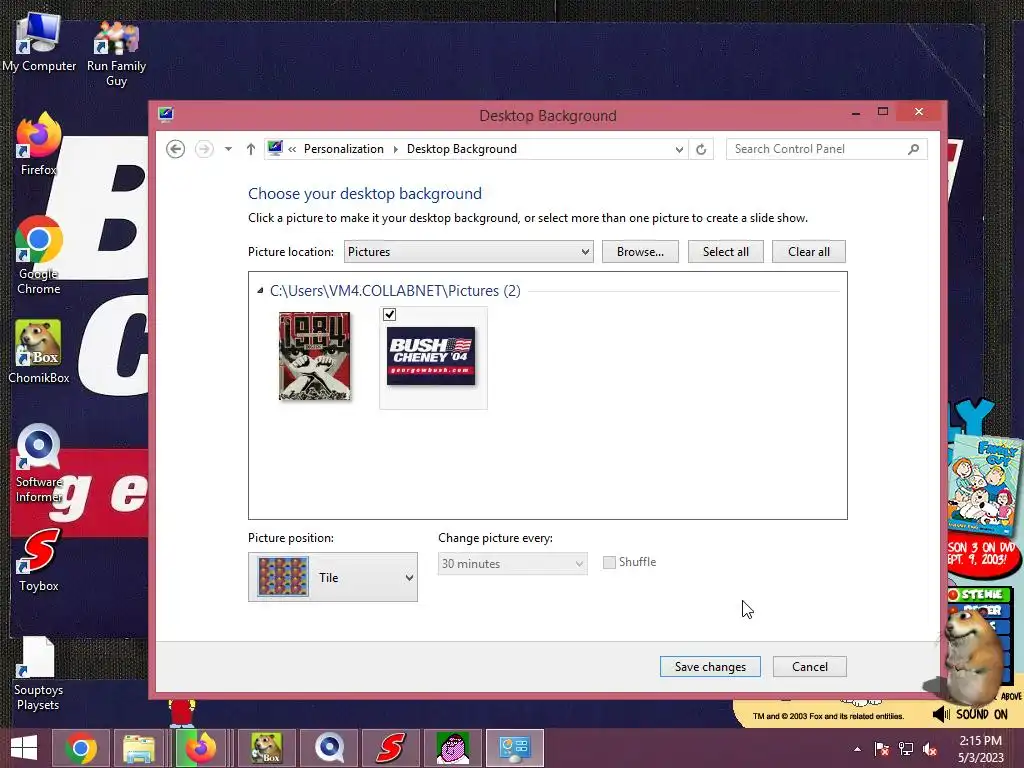
Task: Open the Windows Start button
Action: point(24,748)
